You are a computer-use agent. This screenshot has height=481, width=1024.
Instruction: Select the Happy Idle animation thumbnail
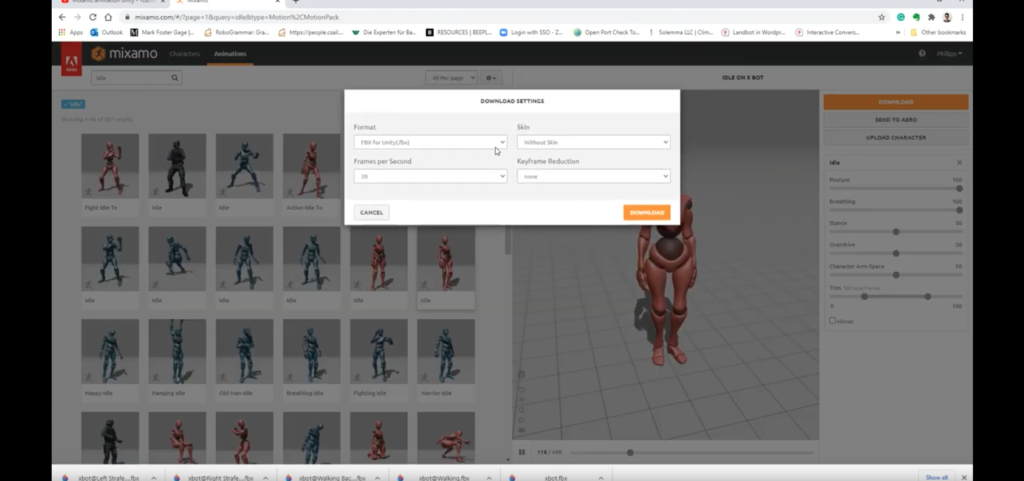coord(109,350)
